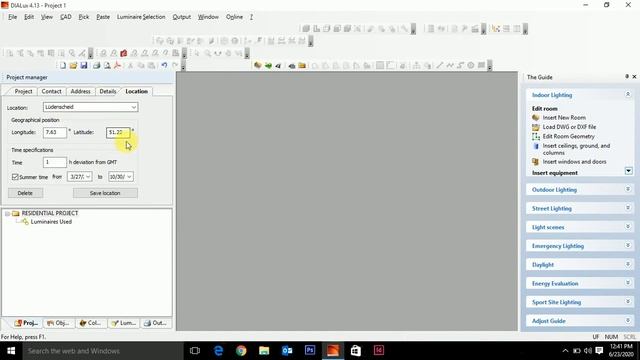Click the Insert New Room link
The image size is (640, 360).
(564, 118)
